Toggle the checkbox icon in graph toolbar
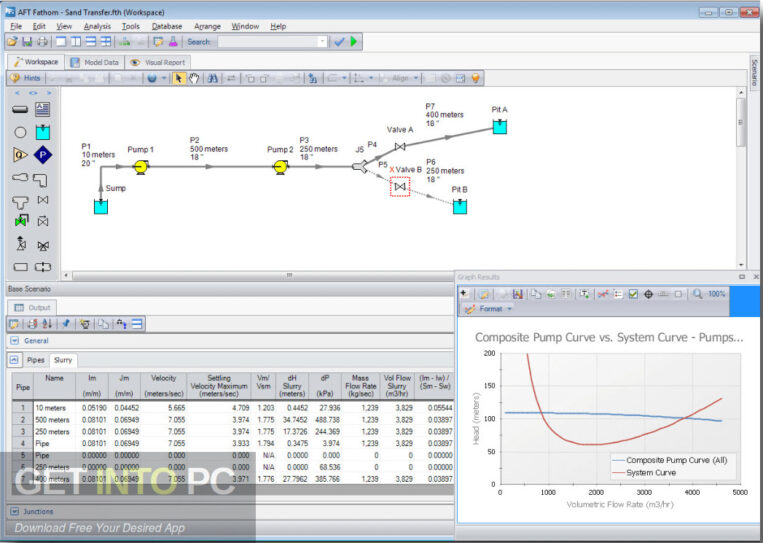 [633, 294]
